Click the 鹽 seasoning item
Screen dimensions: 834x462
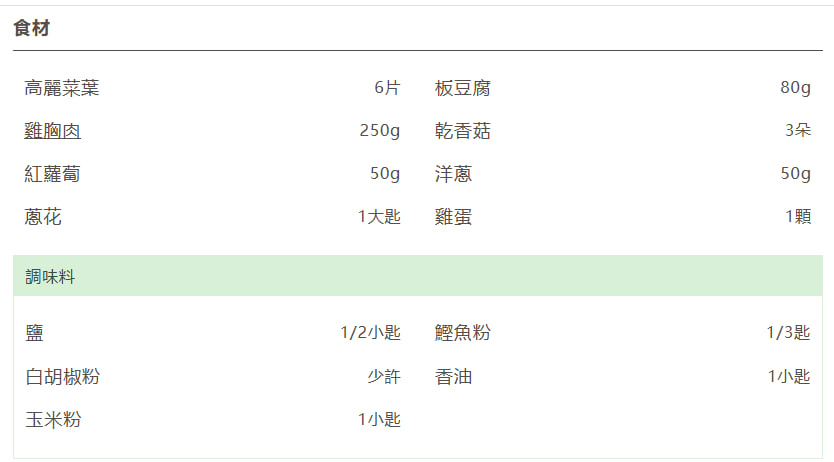click(34, 333)
